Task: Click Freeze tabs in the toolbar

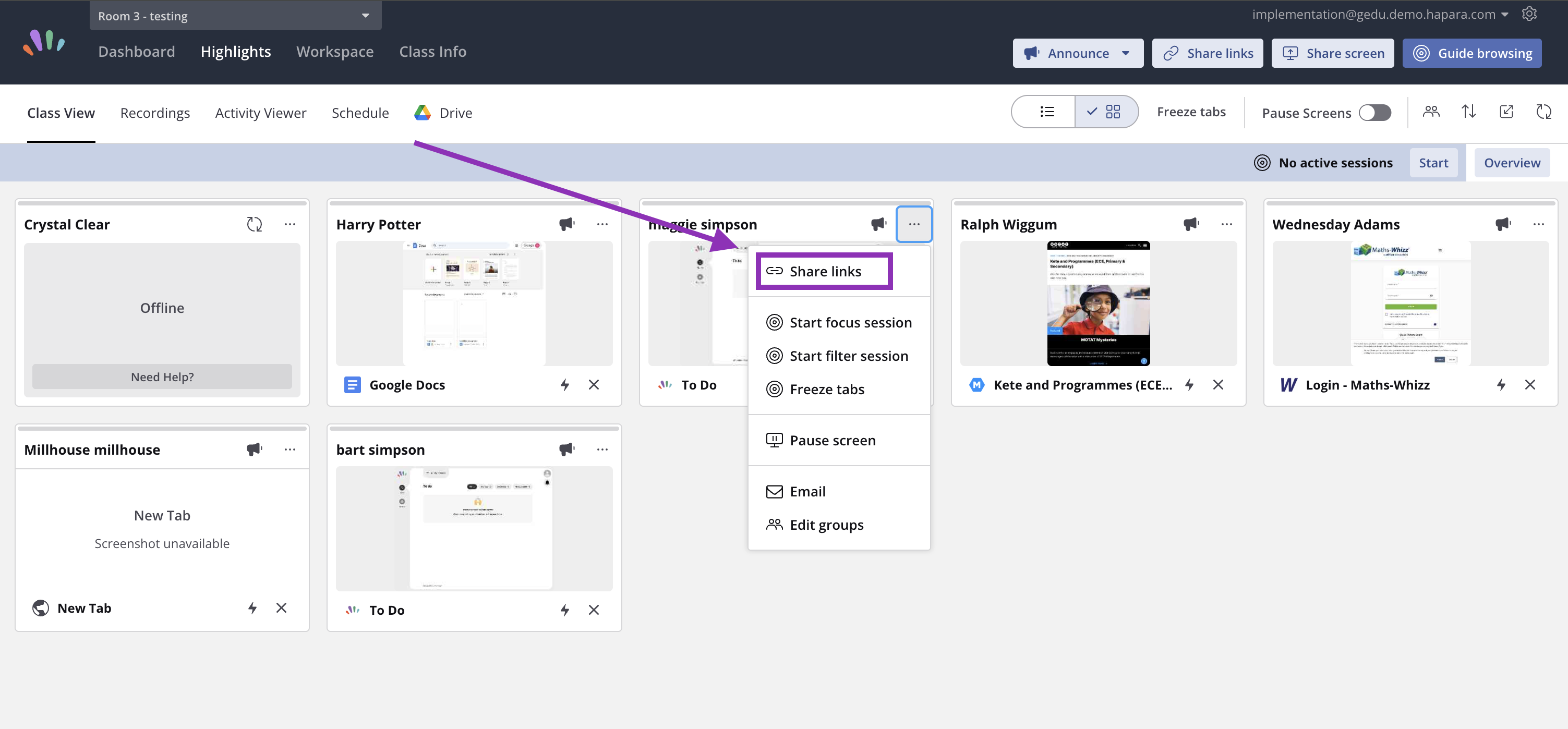Action: coord(1191,112)
